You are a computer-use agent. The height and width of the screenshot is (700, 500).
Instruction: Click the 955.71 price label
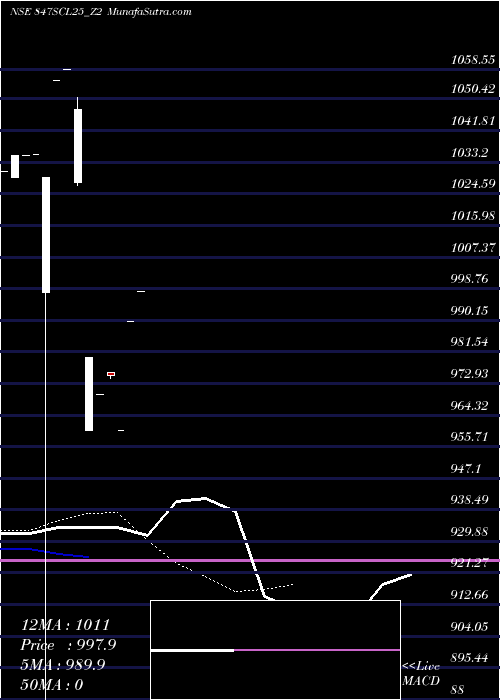(469, 437)
